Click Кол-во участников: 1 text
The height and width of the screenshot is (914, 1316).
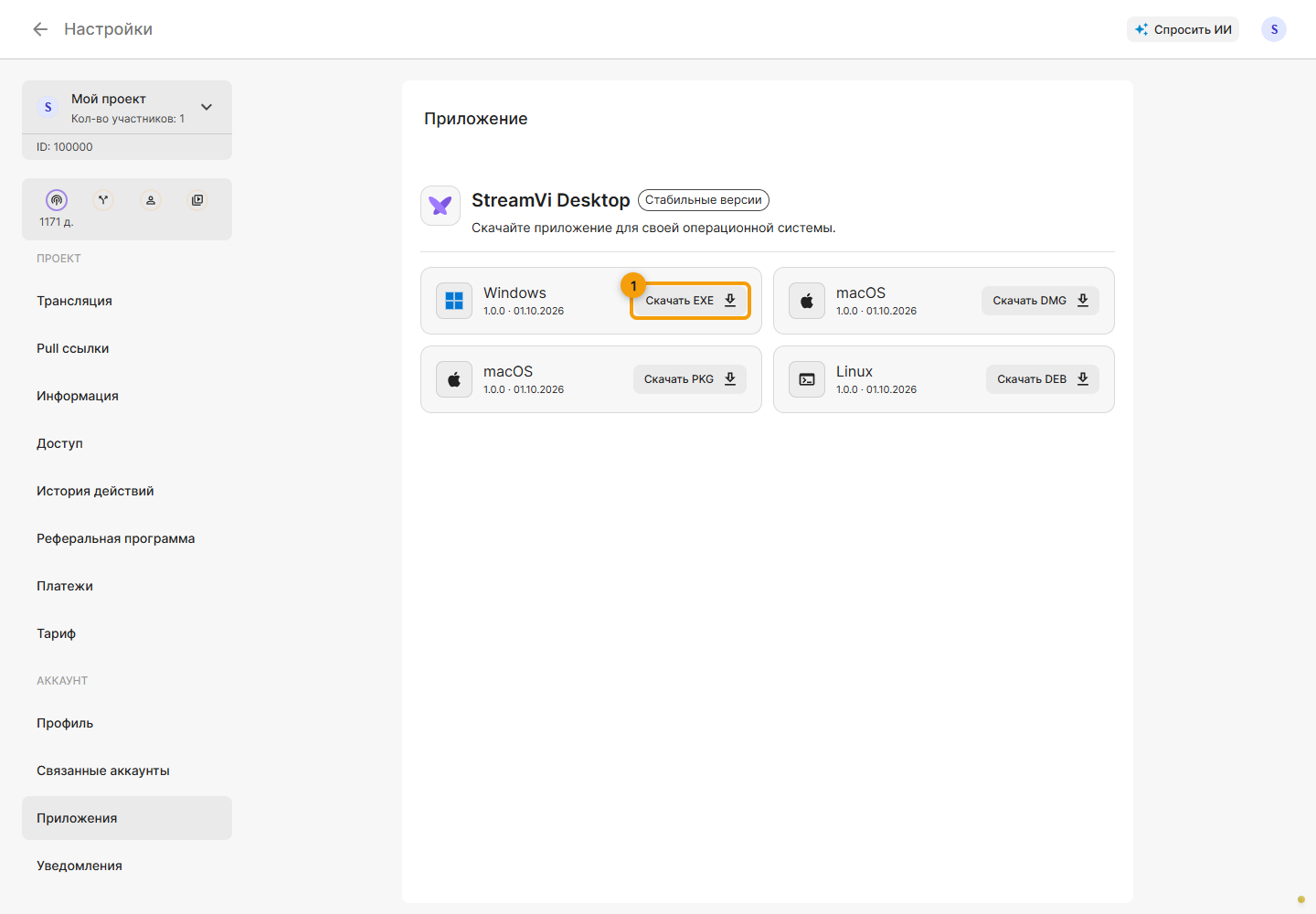click(128, 119)
